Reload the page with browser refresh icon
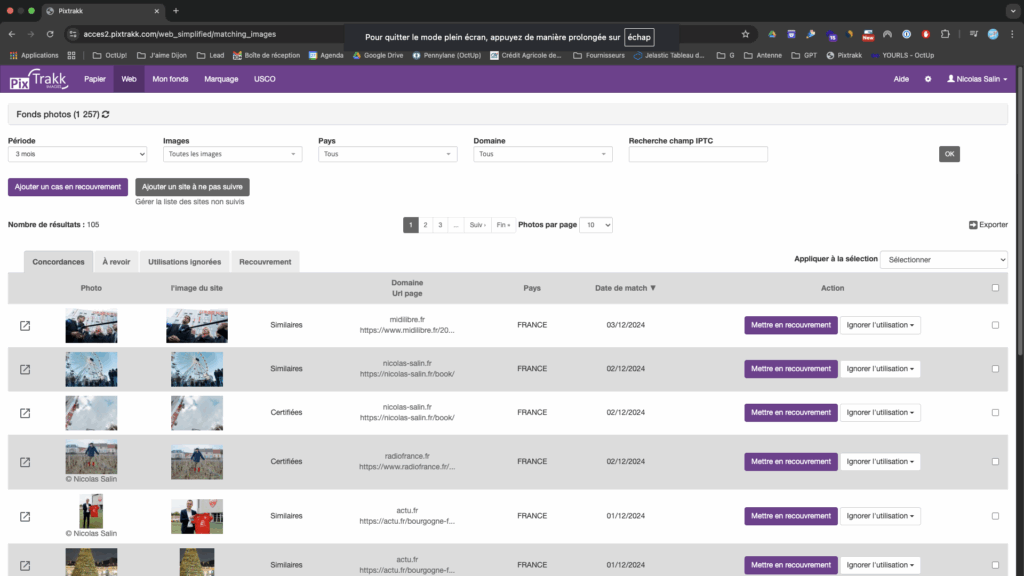1024x576 pixels. (x=50, y=34)
